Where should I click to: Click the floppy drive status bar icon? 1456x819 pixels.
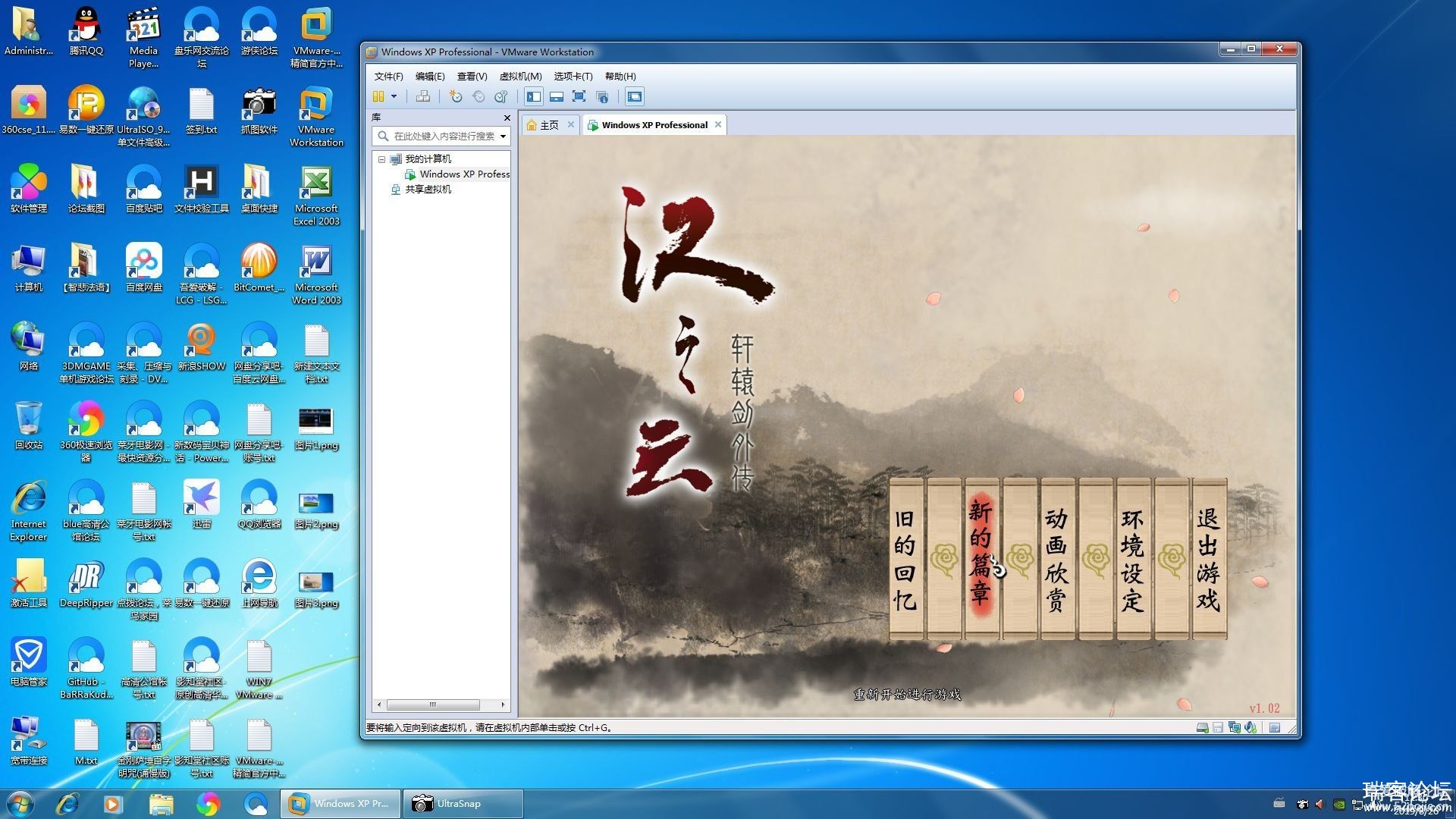pos(1218,728)
